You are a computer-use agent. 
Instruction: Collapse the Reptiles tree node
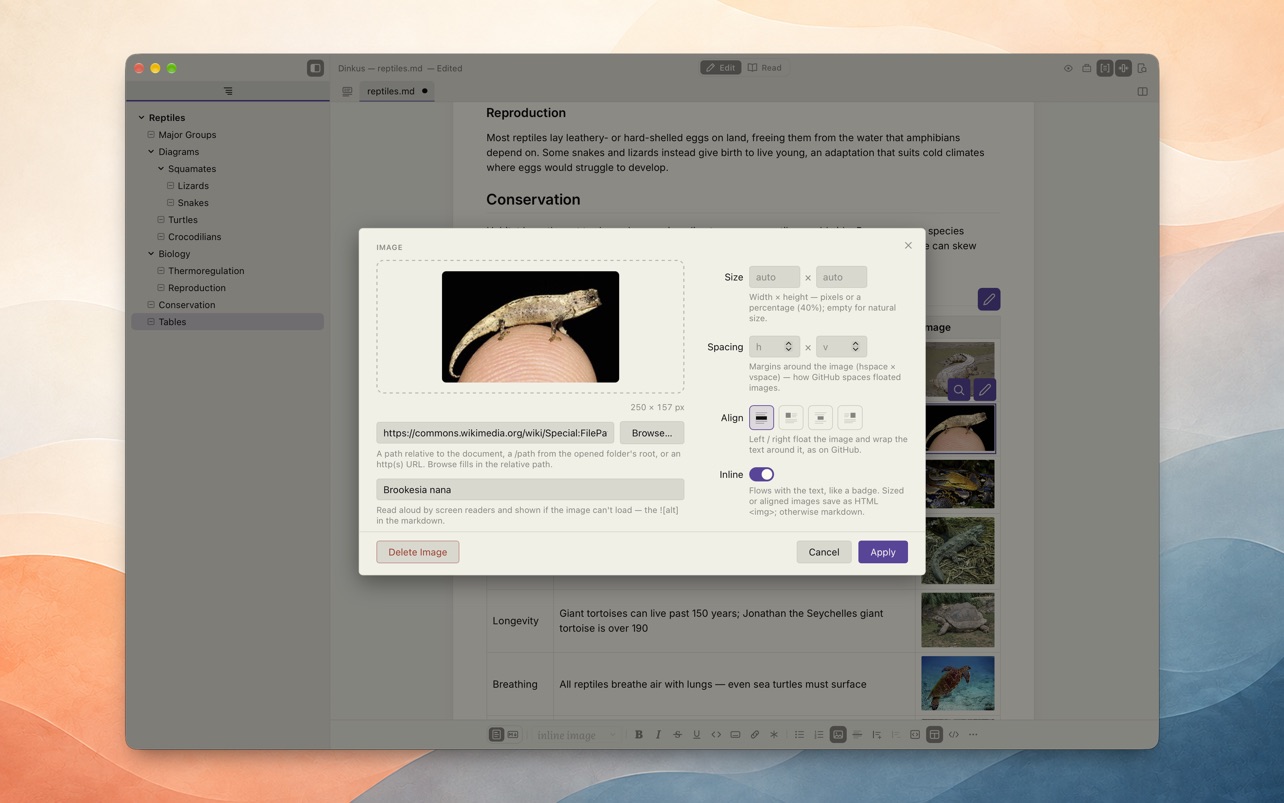pos(142,118)
